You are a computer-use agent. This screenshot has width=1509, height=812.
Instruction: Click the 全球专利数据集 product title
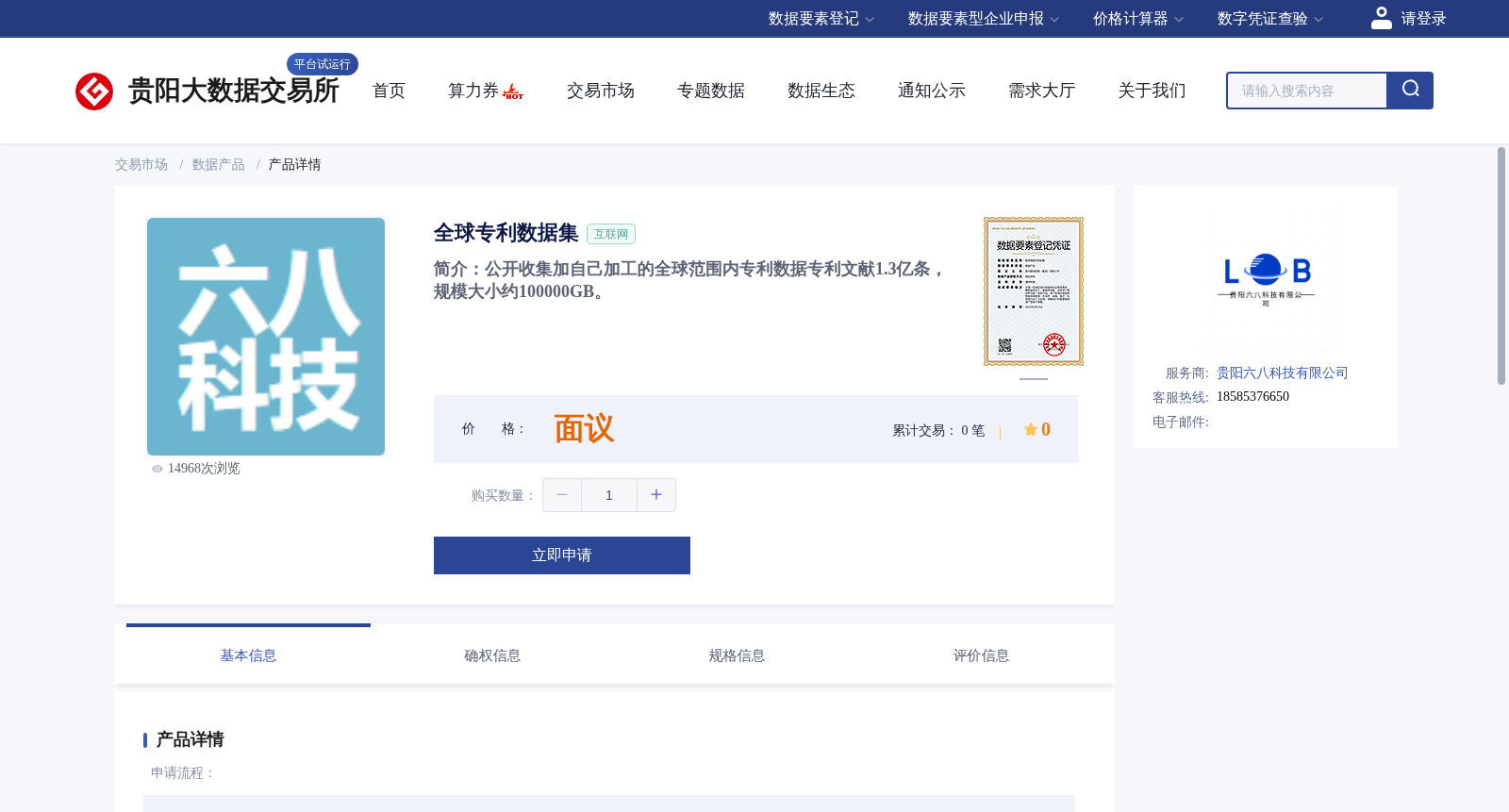(x=506, y=233)
